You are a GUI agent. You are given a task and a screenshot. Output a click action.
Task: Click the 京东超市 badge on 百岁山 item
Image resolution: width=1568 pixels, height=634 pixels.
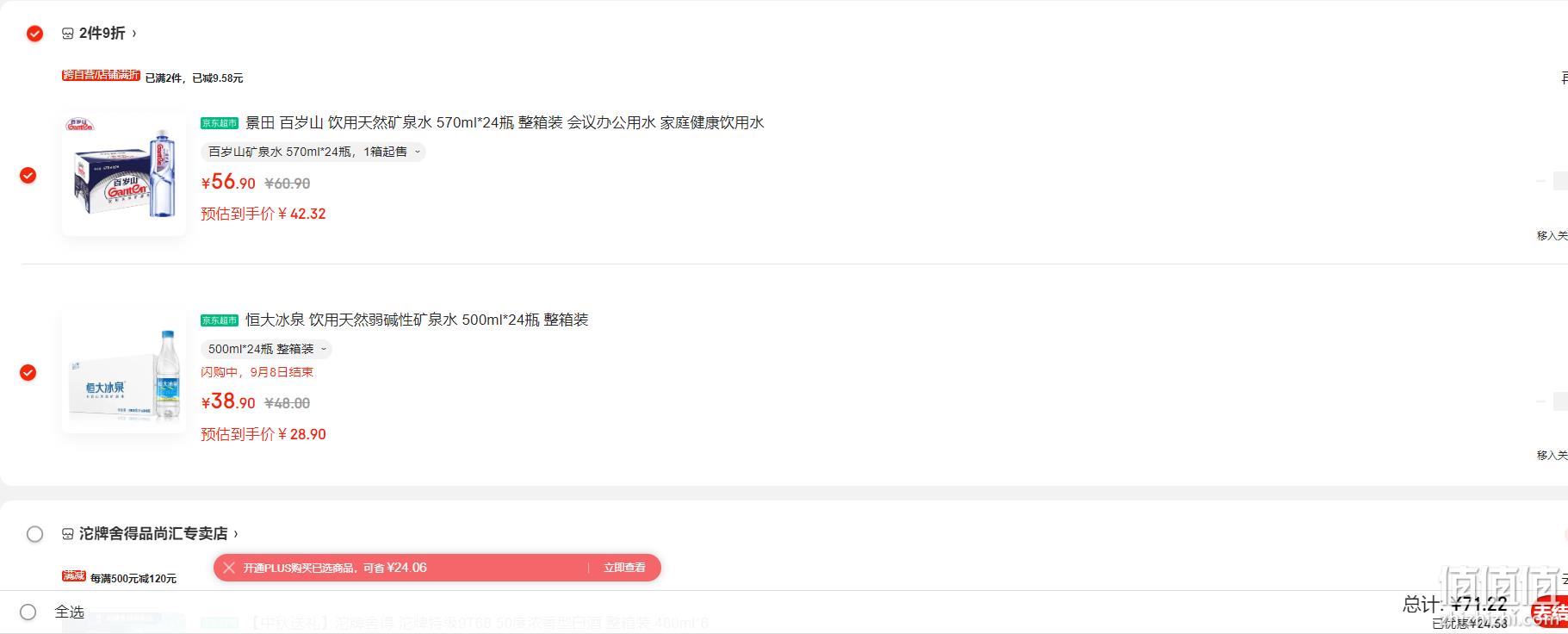click(x=220, y=123)
